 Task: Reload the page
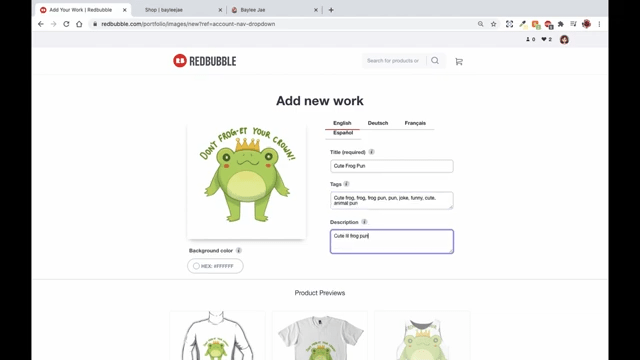[66, 24]
